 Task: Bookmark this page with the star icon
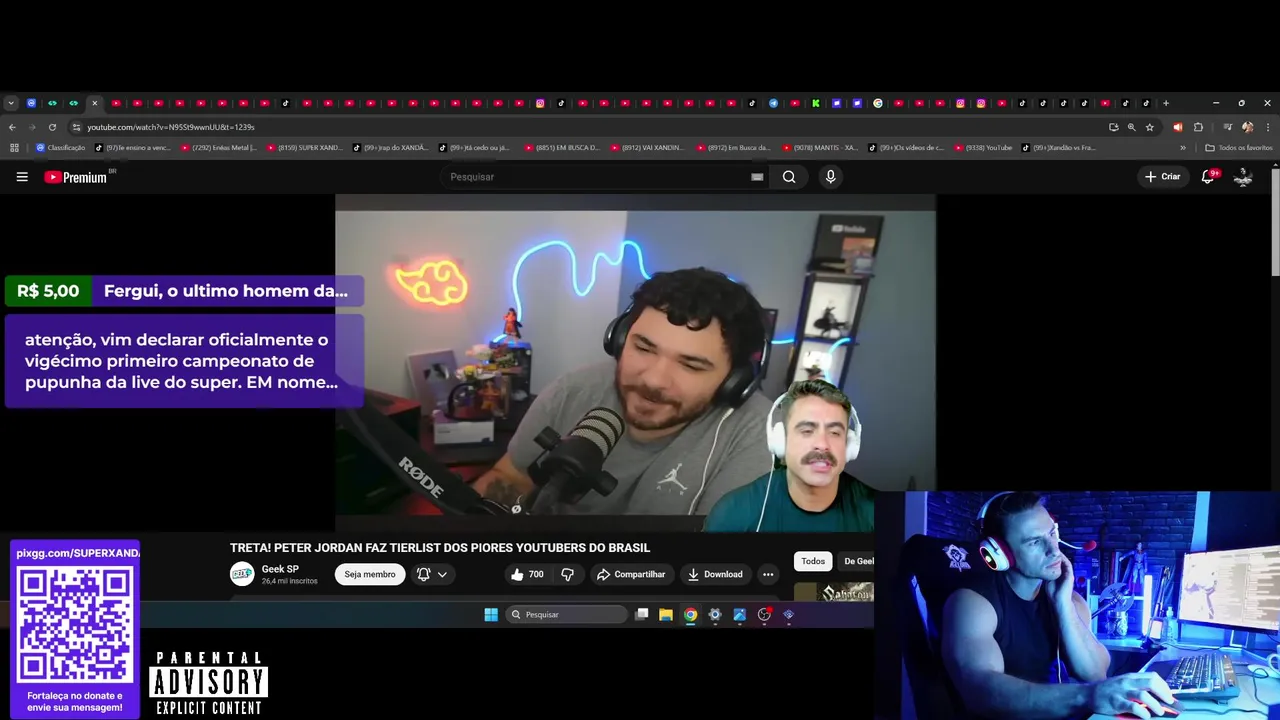(x=1150, y=127)
